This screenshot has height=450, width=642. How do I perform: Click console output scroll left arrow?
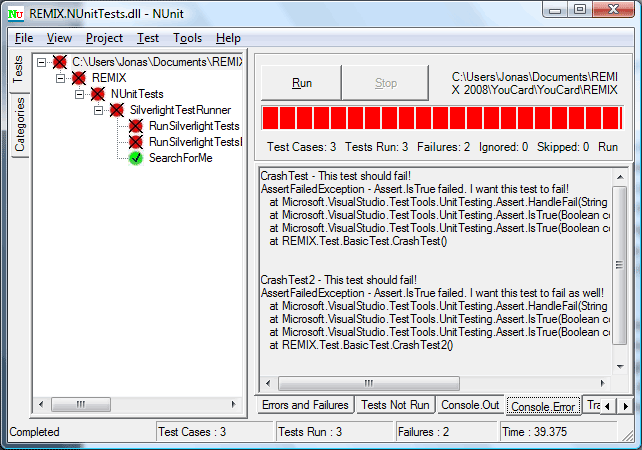coord(268,383)
